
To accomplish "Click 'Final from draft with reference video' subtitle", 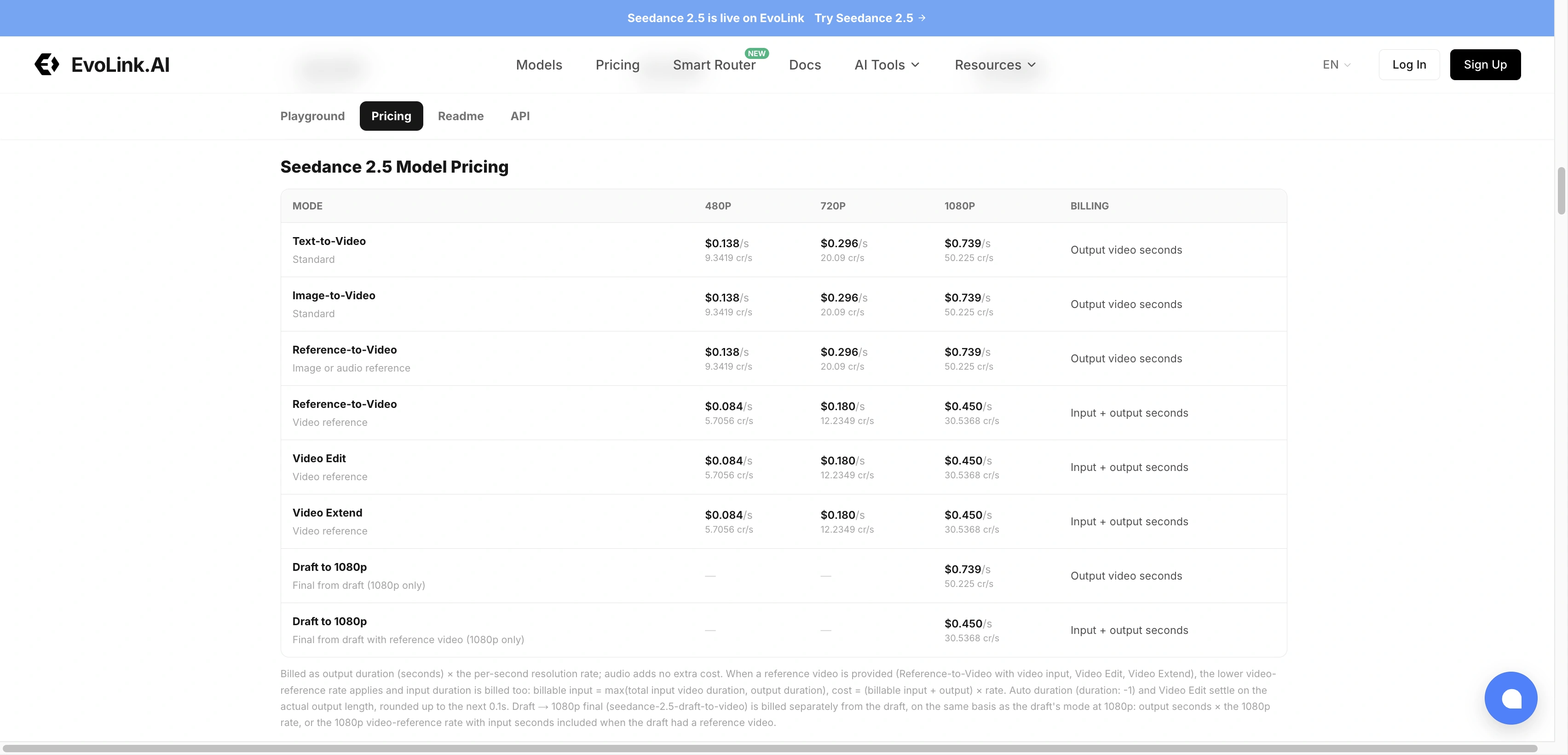I will [x=408, y=640].
